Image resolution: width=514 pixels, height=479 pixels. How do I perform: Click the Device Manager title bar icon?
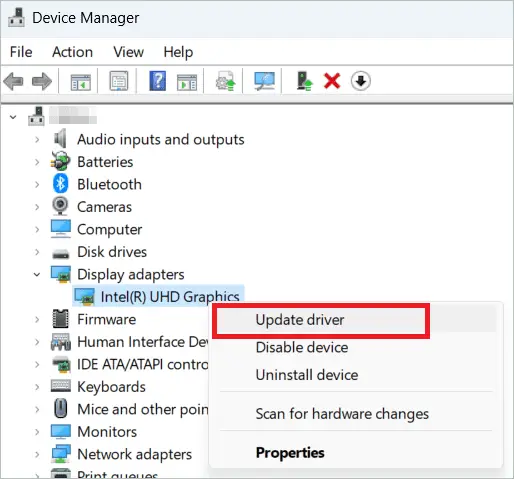coord(17,17)
